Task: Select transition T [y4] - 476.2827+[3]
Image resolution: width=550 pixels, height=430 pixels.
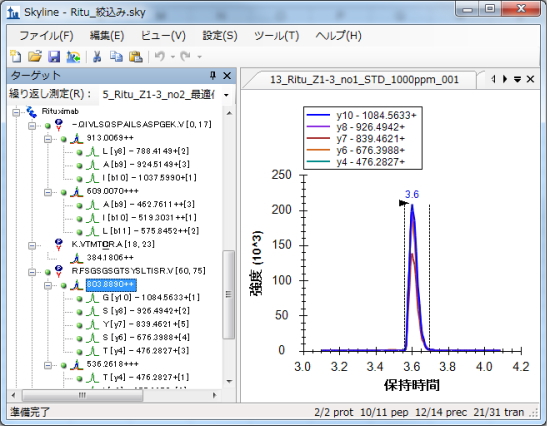Action: 146,351
